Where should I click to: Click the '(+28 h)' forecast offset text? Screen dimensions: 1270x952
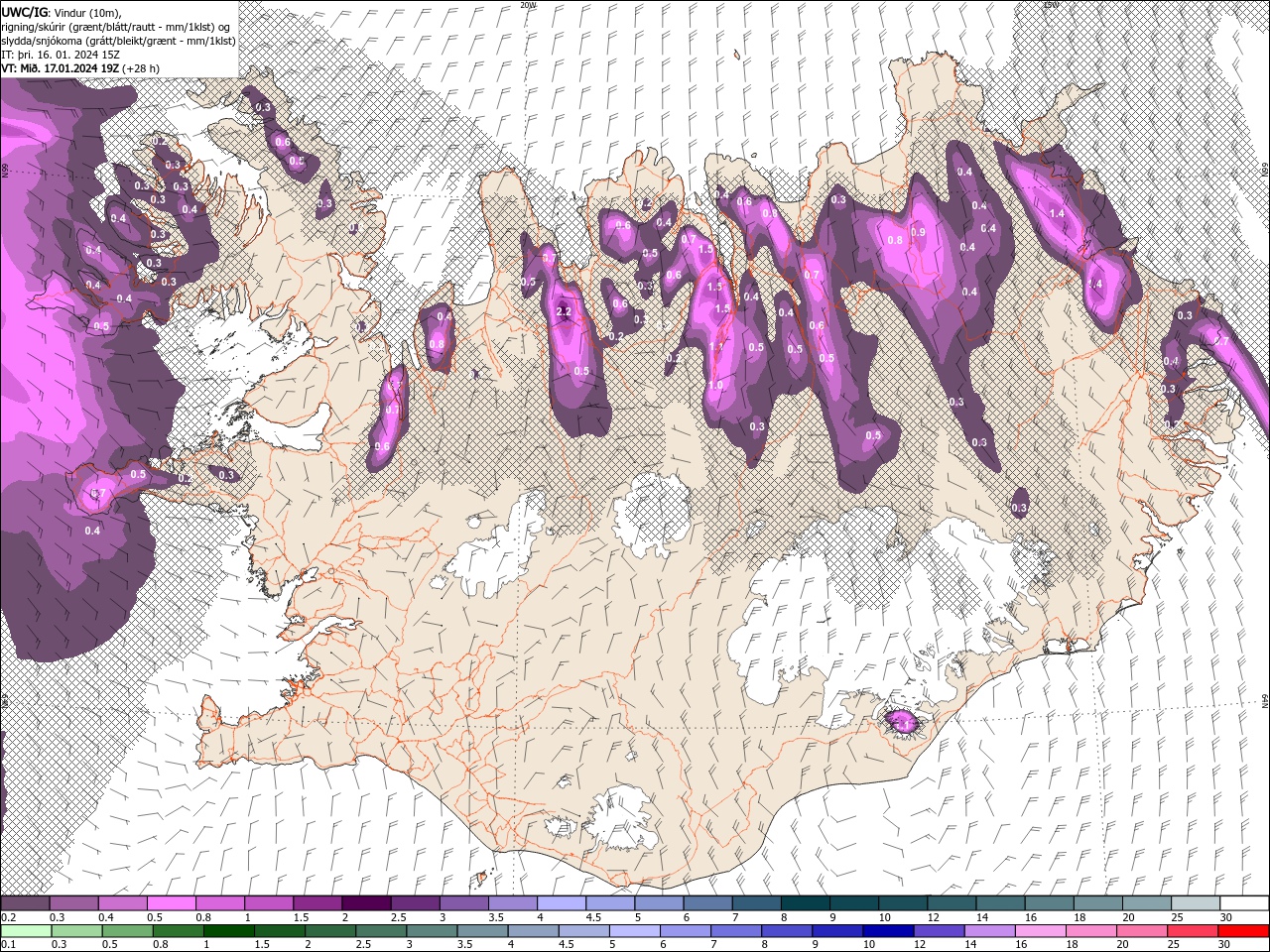point(142,68)
